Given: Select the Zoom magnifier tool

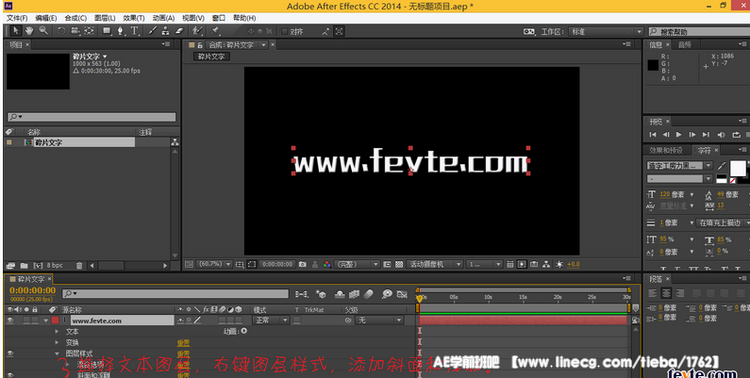Looking at the screenshot, I should coord(43,31).
